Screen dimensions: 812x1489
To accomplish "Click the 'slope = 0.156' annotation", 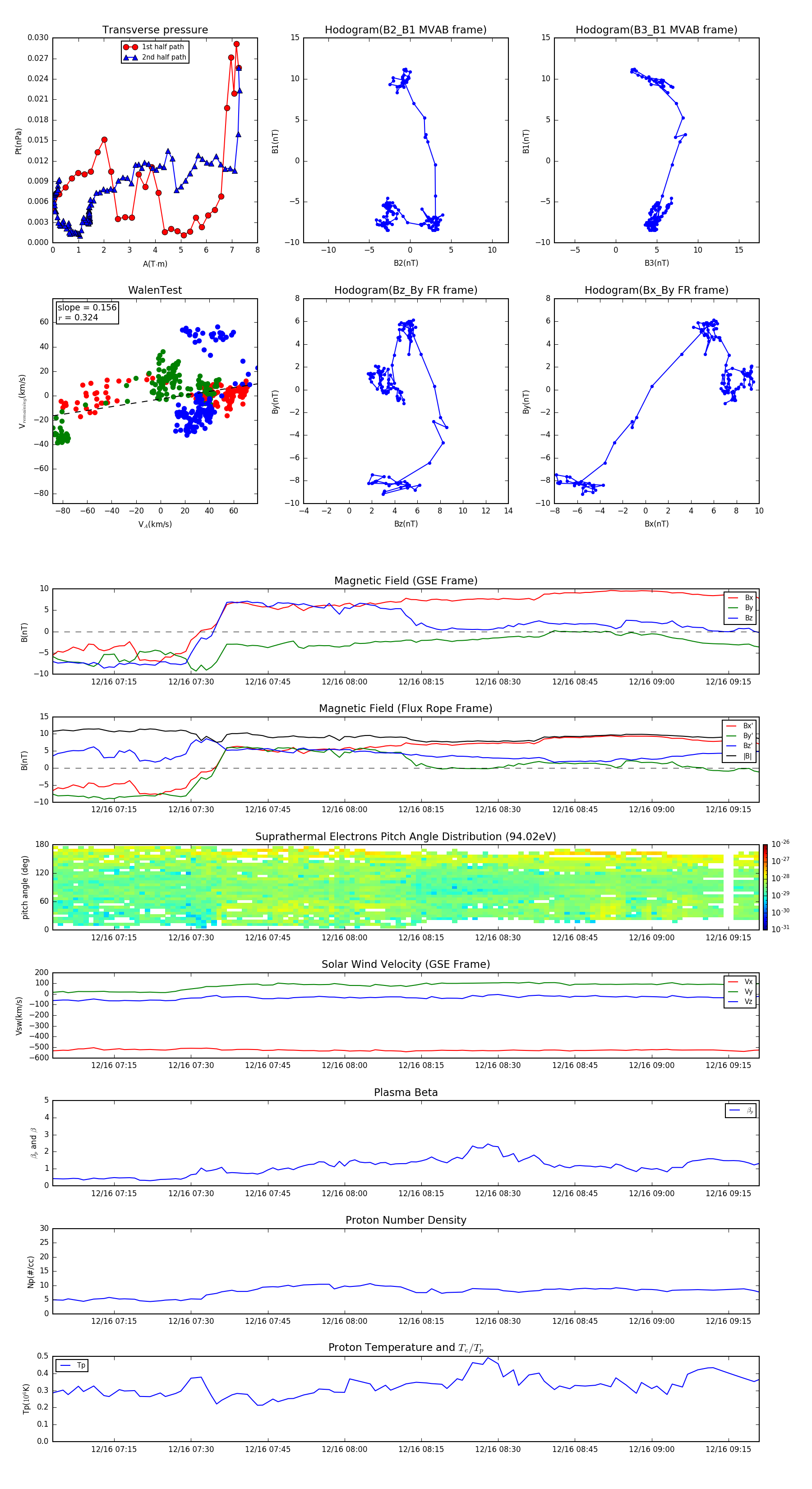I will 87,308.
